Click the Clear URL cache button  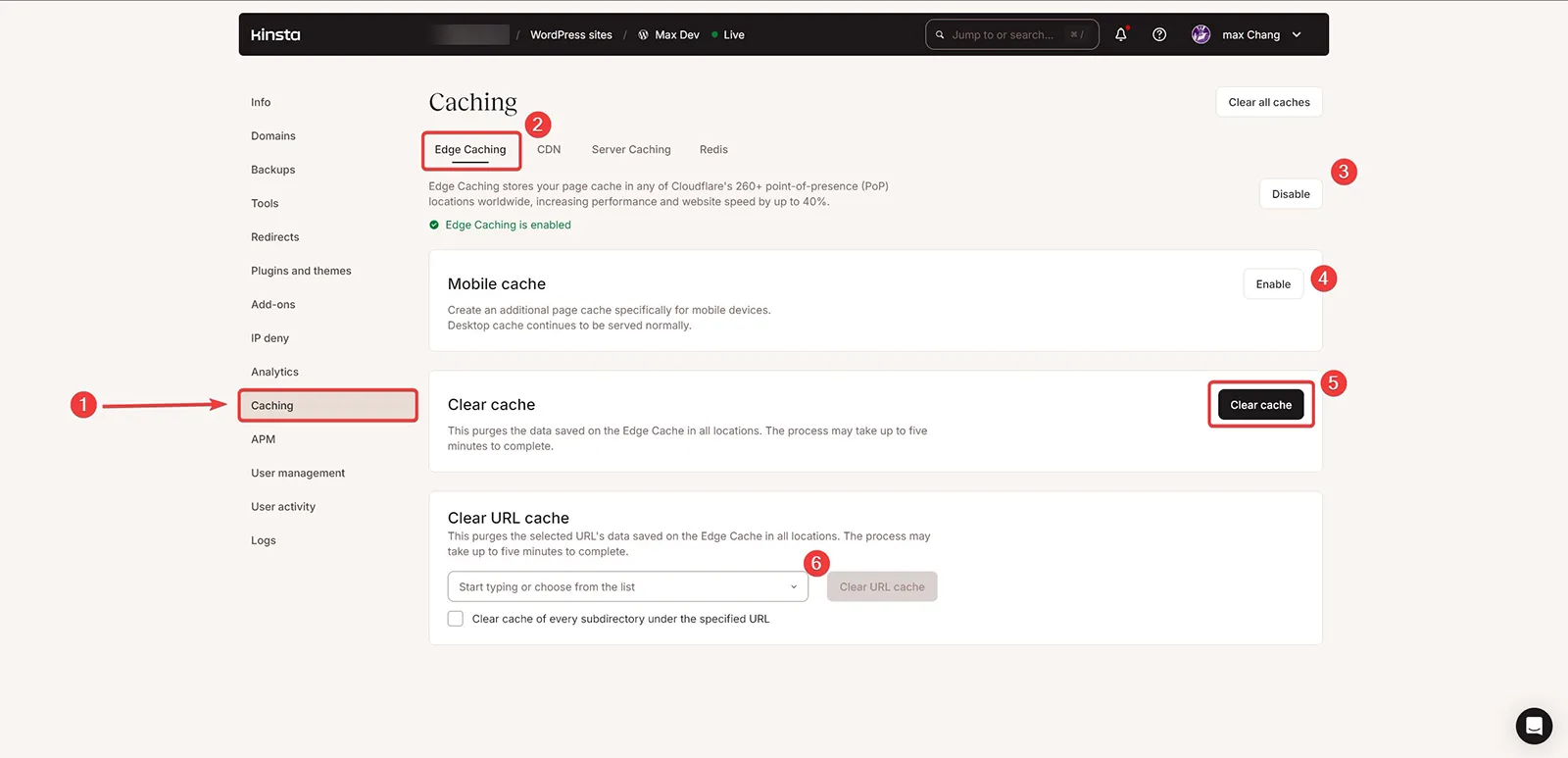point(882,586)
